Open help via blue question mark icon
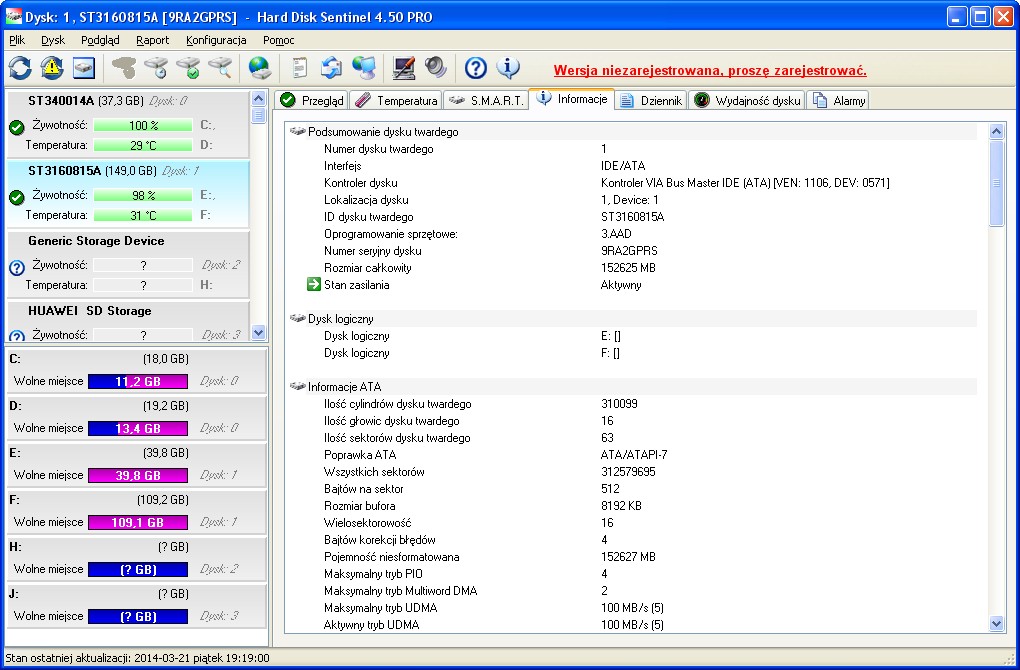The height and width of the screenshot is (670, 1020). 476,68
